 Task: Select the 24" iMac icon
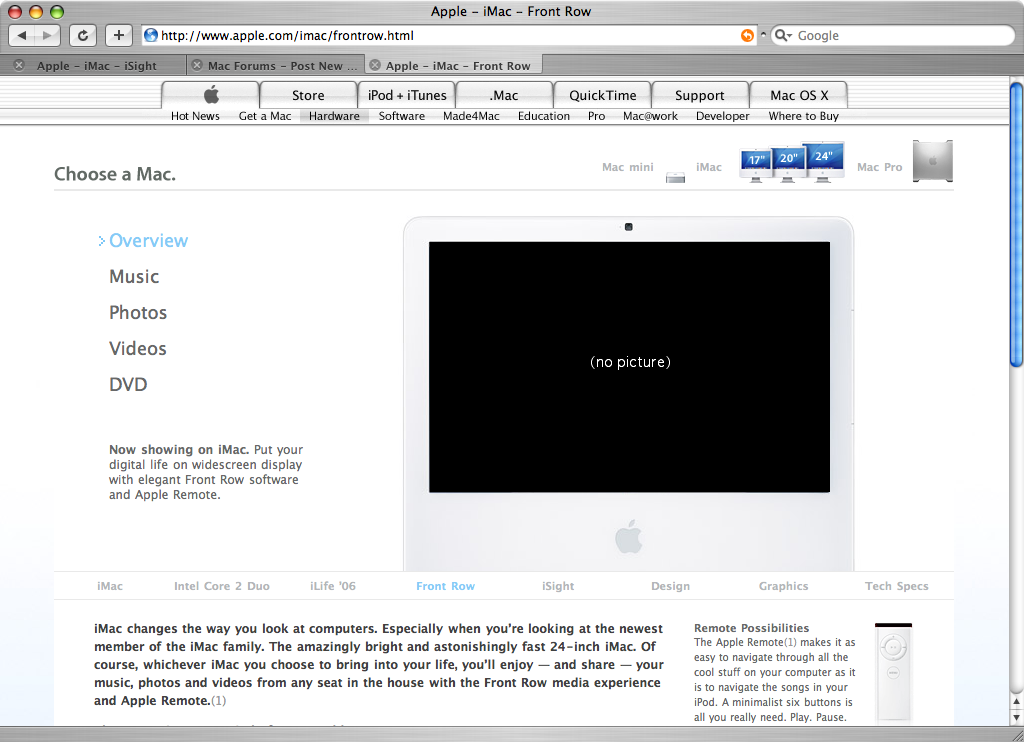823,161
